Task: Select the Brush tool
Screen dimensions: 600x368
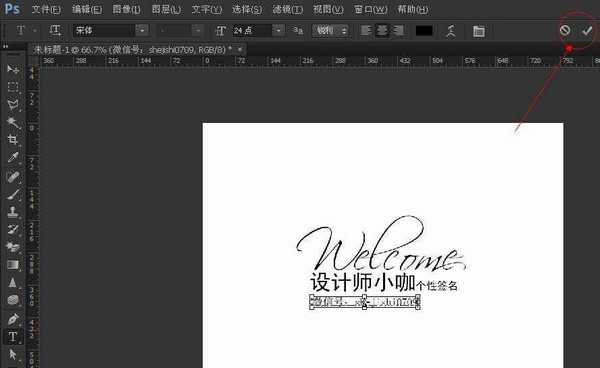Action: coord(13,194)
